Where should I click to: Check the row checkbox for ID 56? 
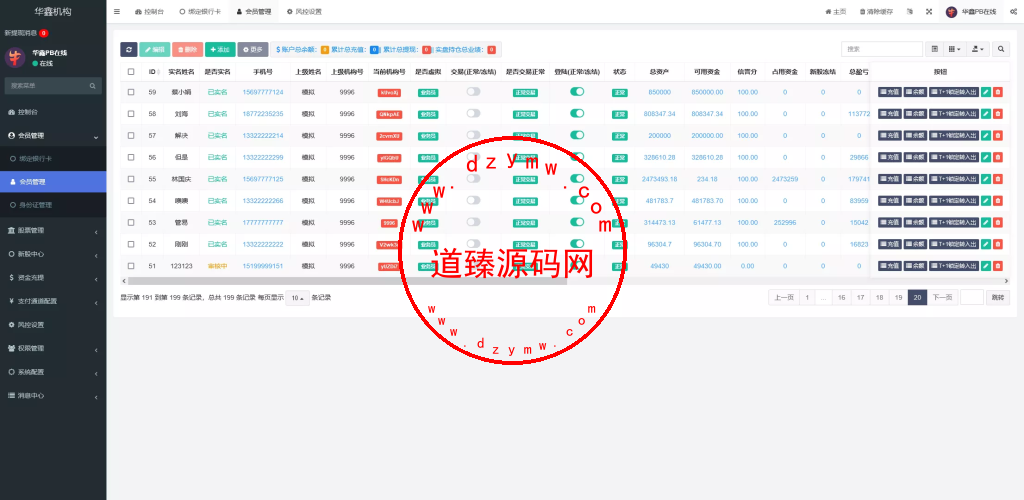point(131,157)
